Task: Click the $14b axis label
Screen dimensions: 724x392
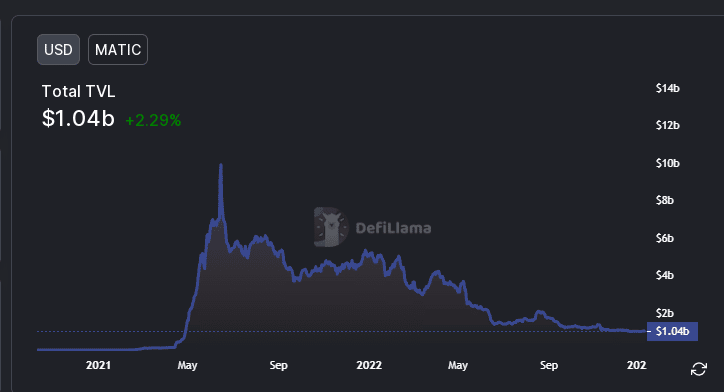Action: [x=667, y=88]
